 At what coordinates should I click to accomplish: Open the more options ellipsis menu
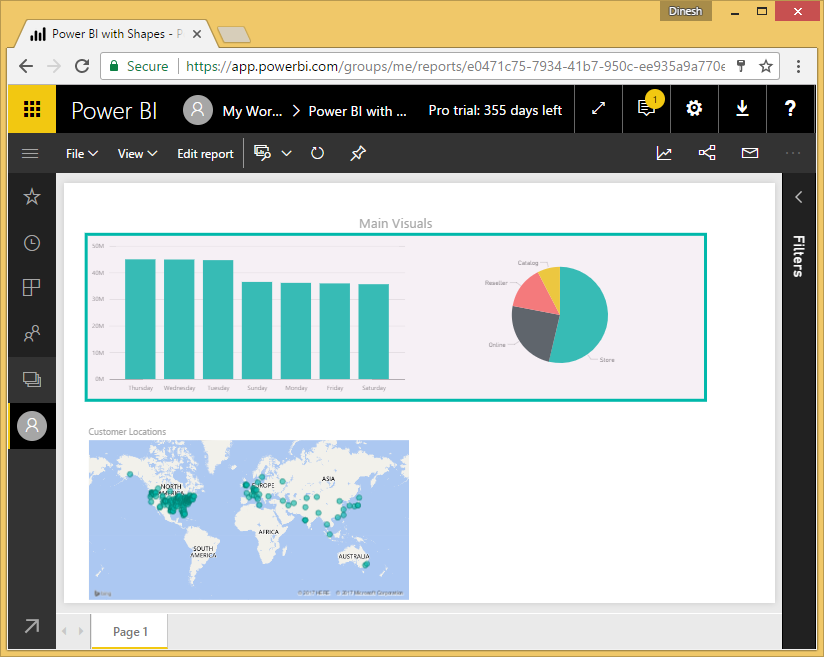tap(793, 153)
